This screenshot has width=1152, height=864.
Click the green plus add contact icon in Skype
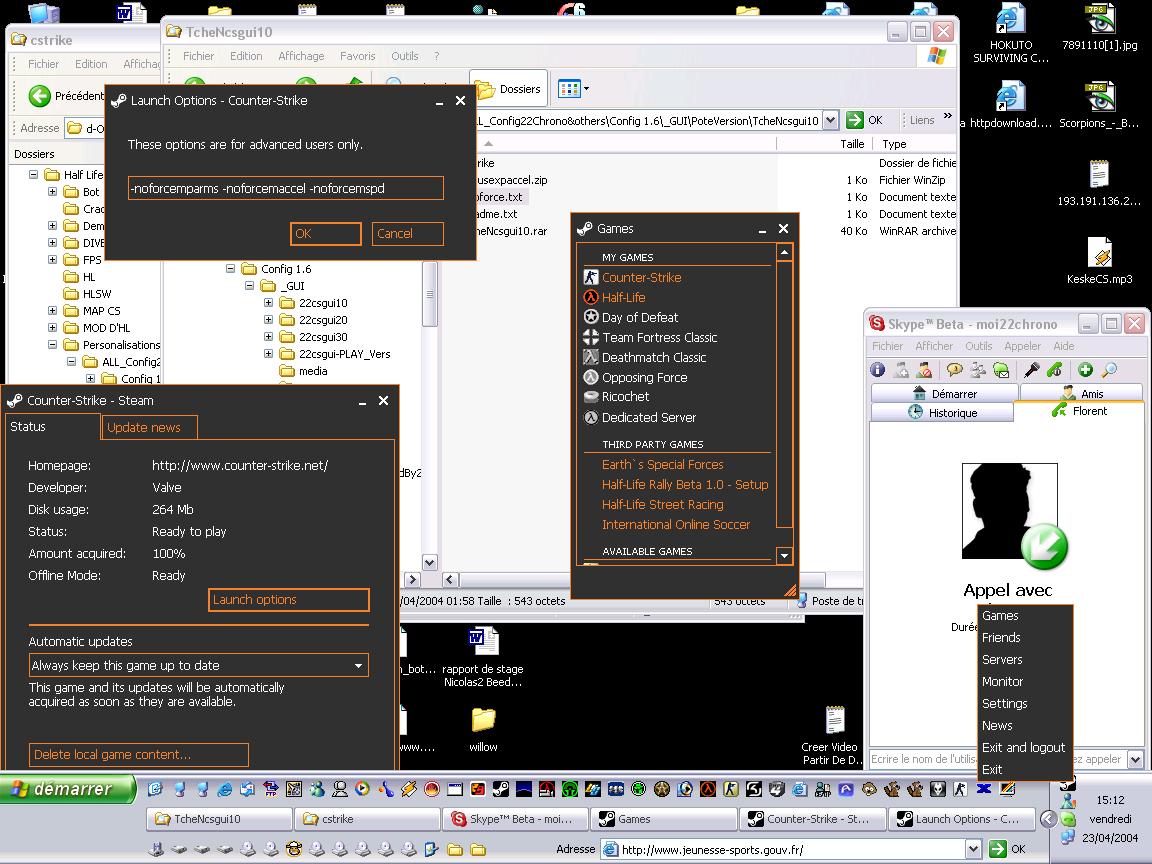coord(1085,370)
